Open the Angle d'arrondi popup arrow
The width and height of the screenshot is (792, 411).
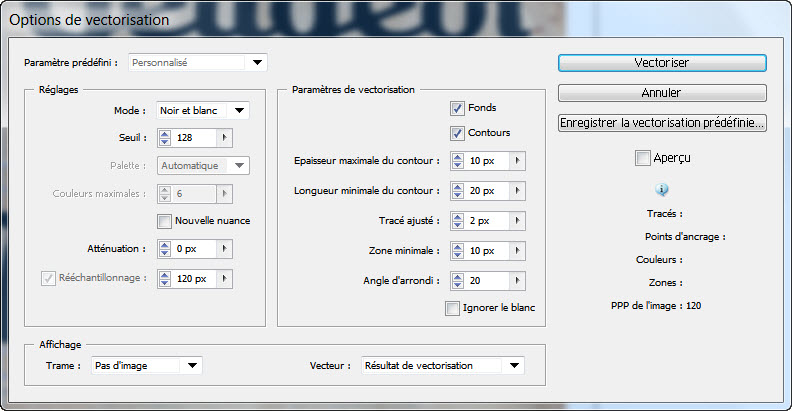click(x=518, y=281)
